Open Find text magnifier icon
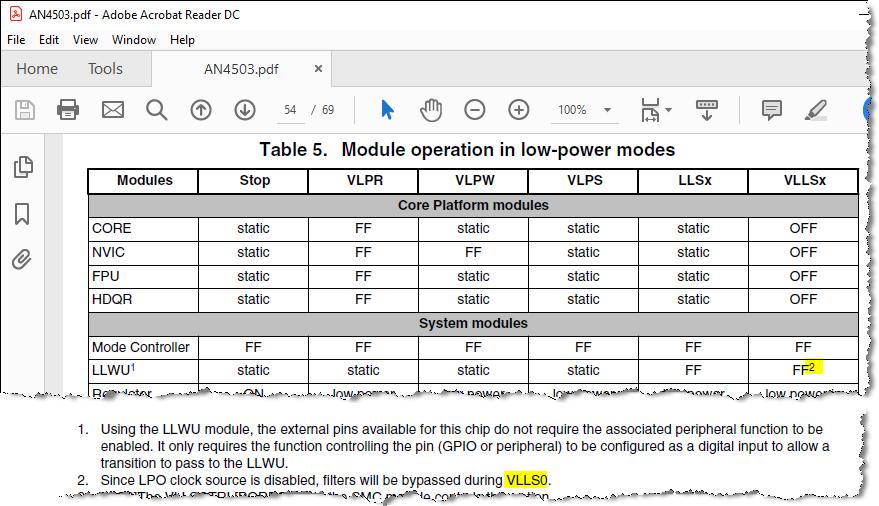The height and width of the screenshot is (506, 879). pyautogui.click(x=156, y=110)
